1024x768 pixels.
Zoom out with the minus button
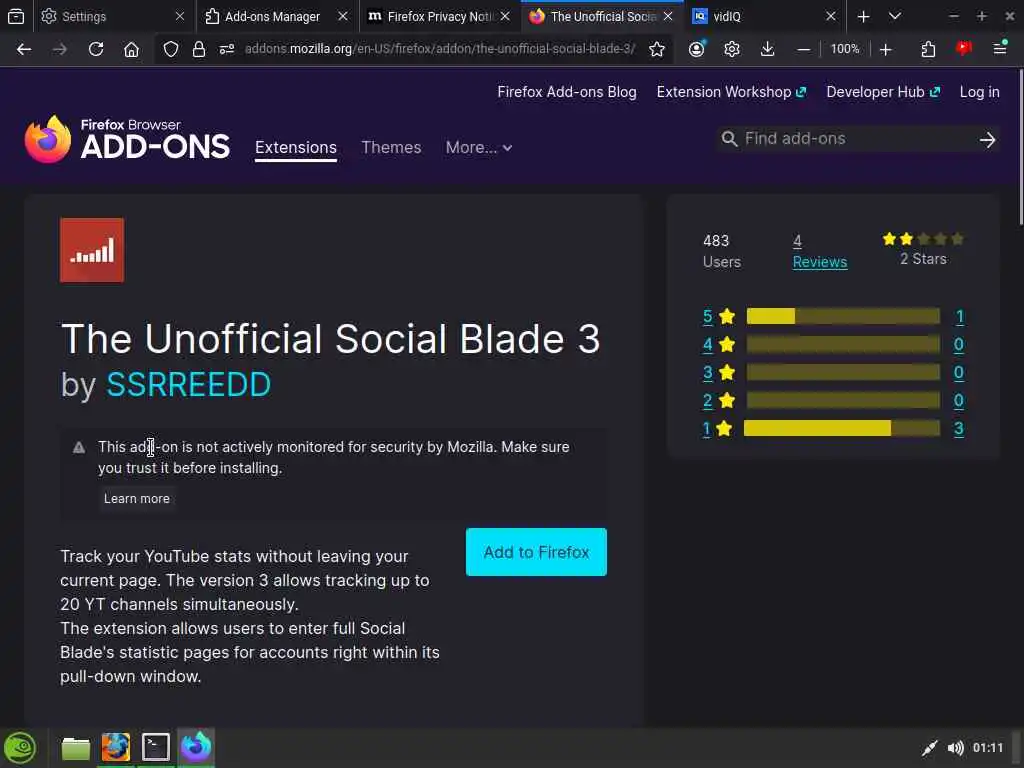[x=804, y=49]
